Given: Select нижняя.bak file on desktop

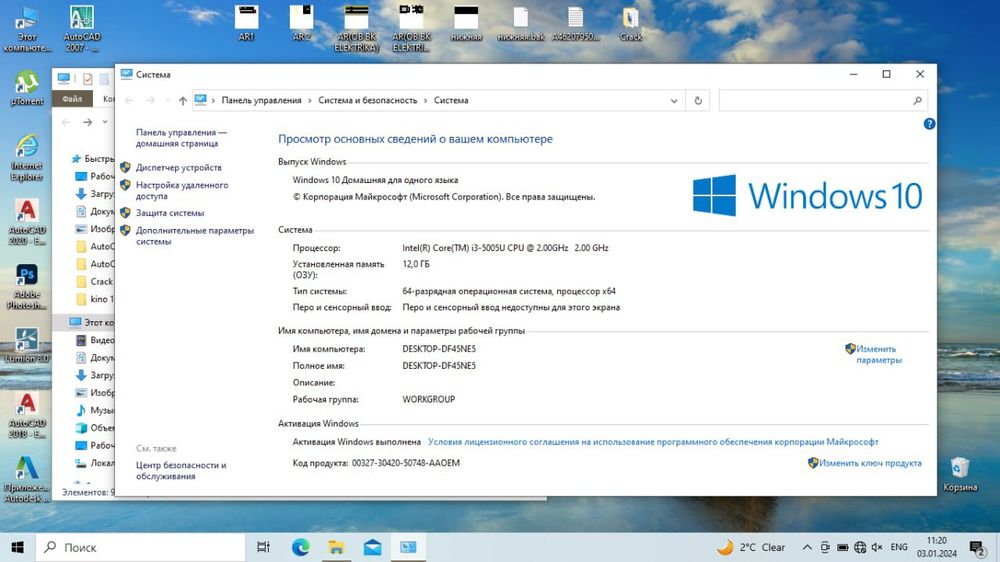Looking at the screenshot, I should 520,23.
